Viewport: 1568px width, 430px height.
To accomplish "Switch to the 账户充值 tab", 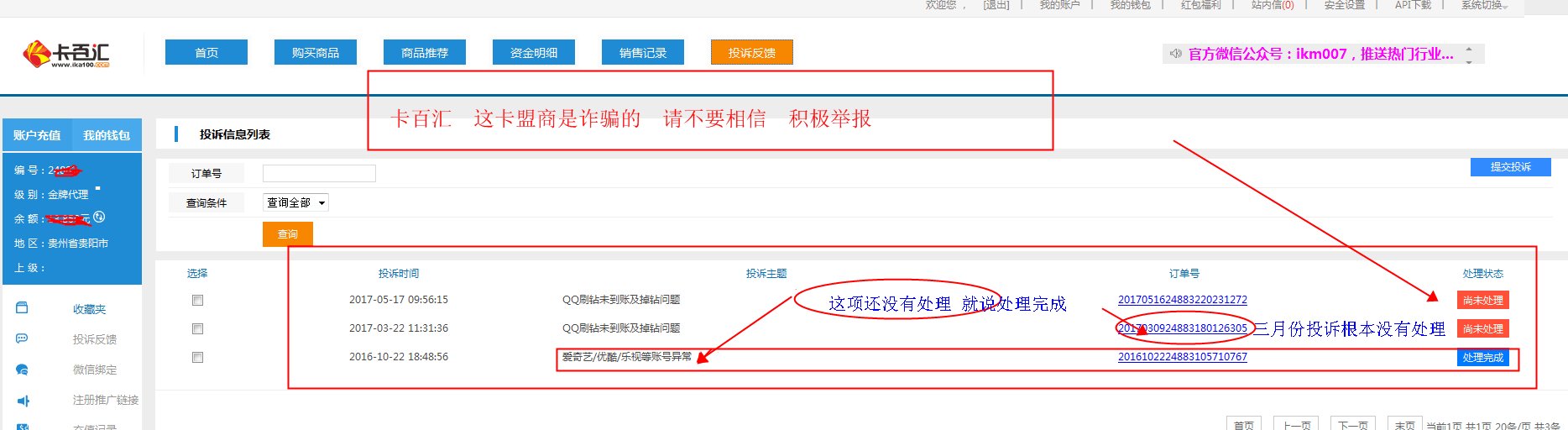I will 37,135.
